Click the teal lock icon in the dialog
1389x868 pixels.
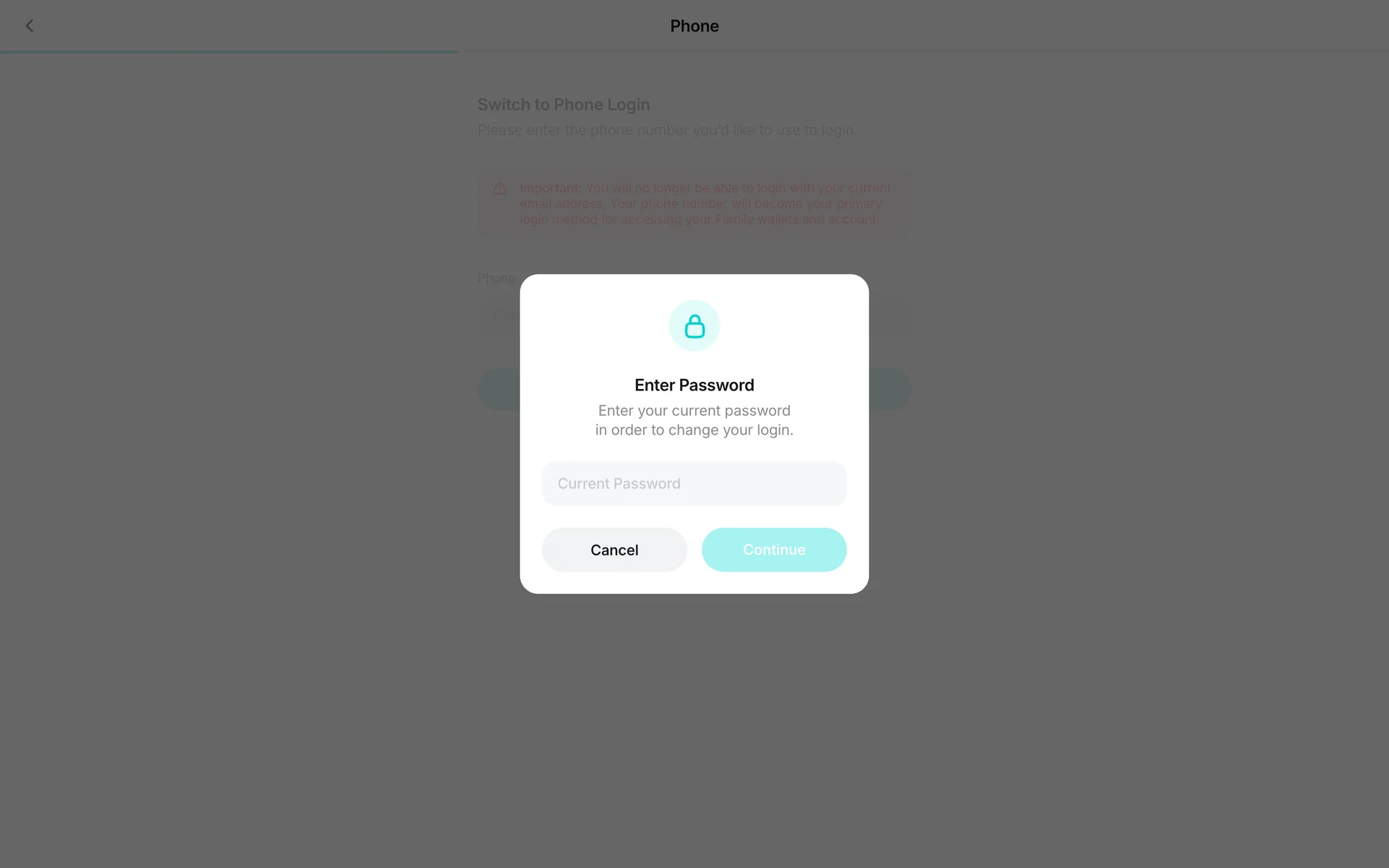click(x=694, y=326)
